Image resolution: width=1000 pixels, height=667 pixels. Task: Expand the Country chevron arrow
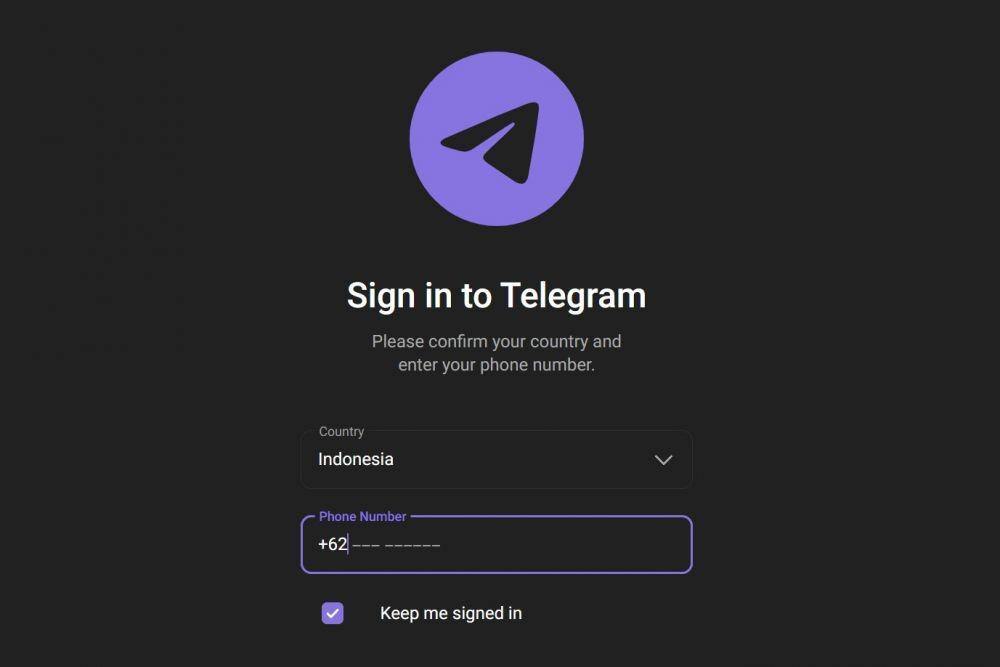point(663,460)
